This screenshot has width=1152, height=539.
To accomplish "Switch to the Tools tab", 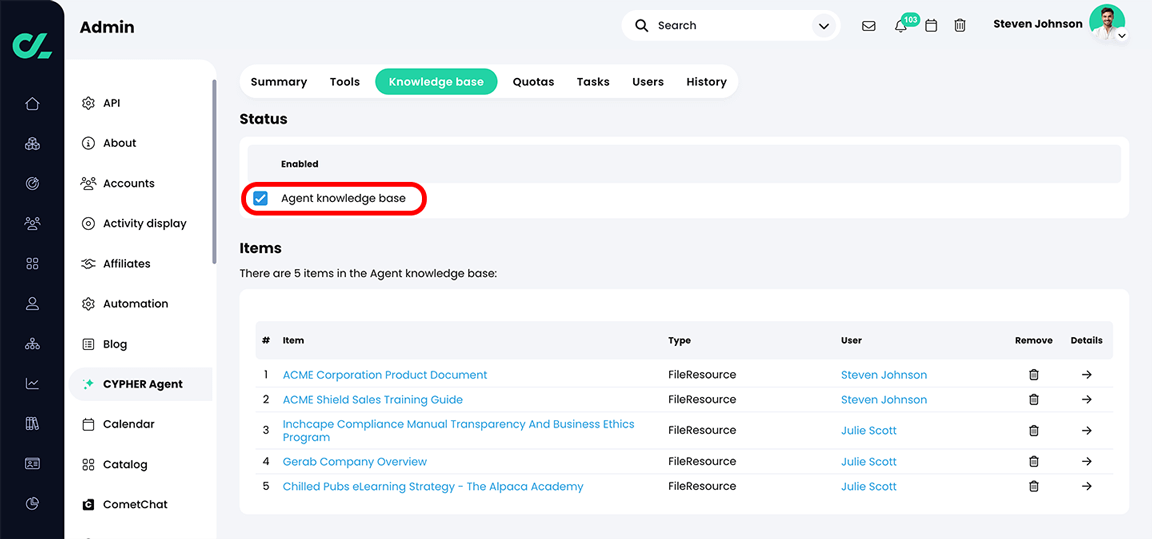I will pyautogui.click(x=345, y=82).
